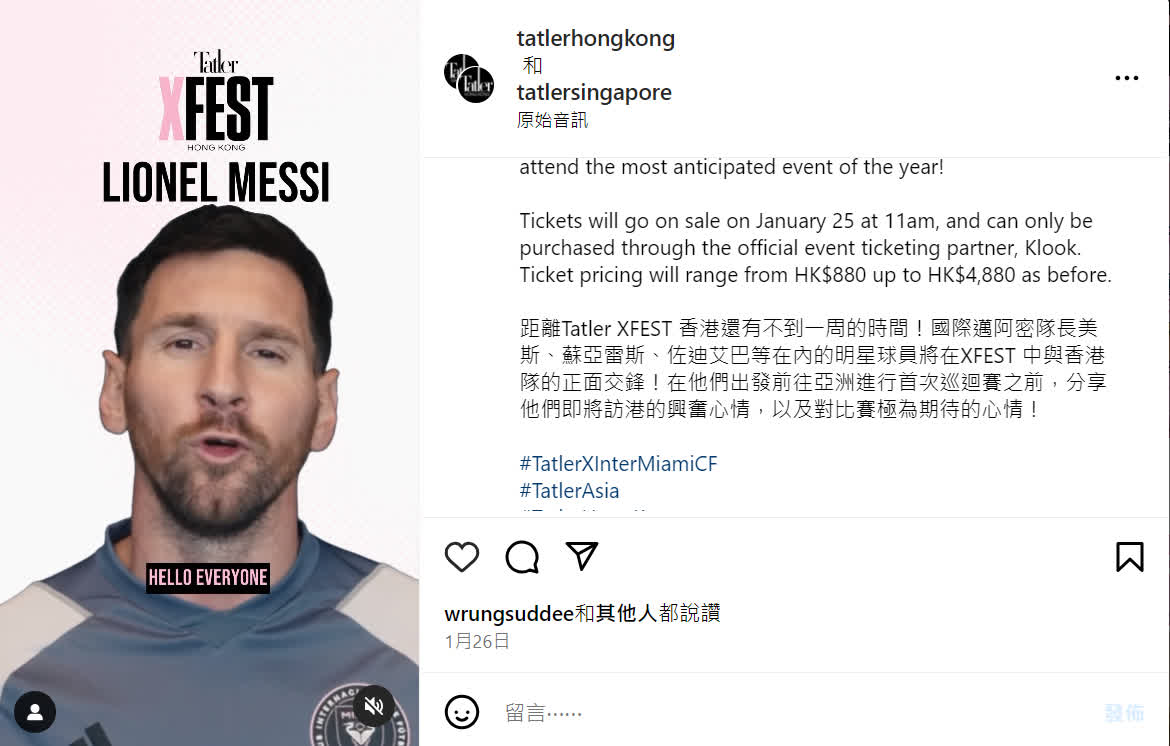View wrungsuddee's profile from likes
This screenshot has width=1170, height=746.
pos(509,614)
